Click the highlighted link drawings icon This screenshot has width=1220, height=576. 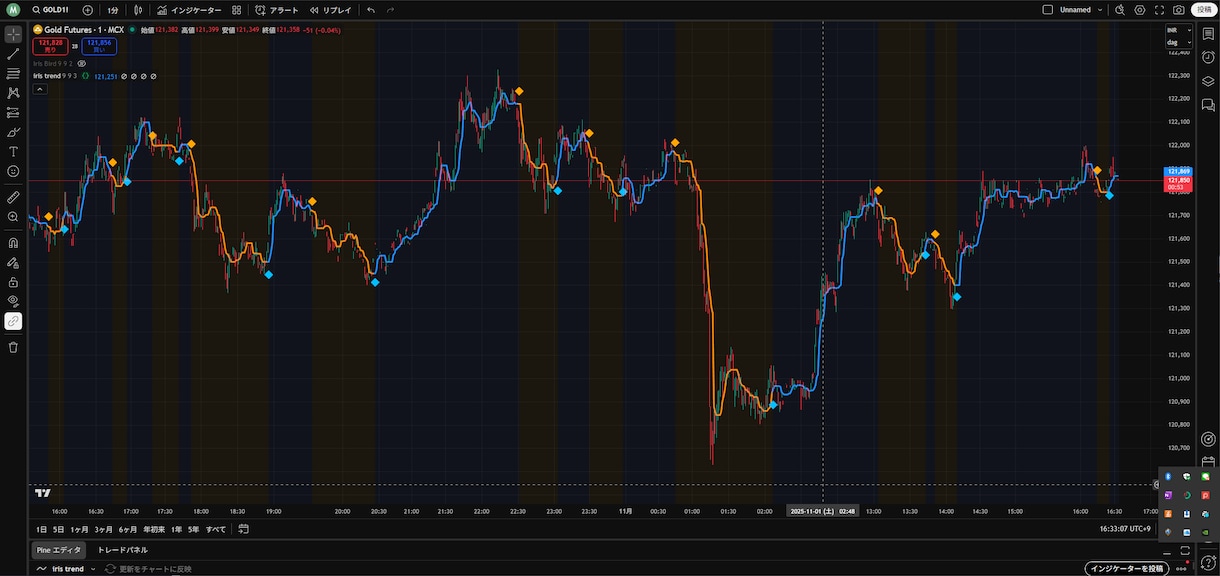13,321
